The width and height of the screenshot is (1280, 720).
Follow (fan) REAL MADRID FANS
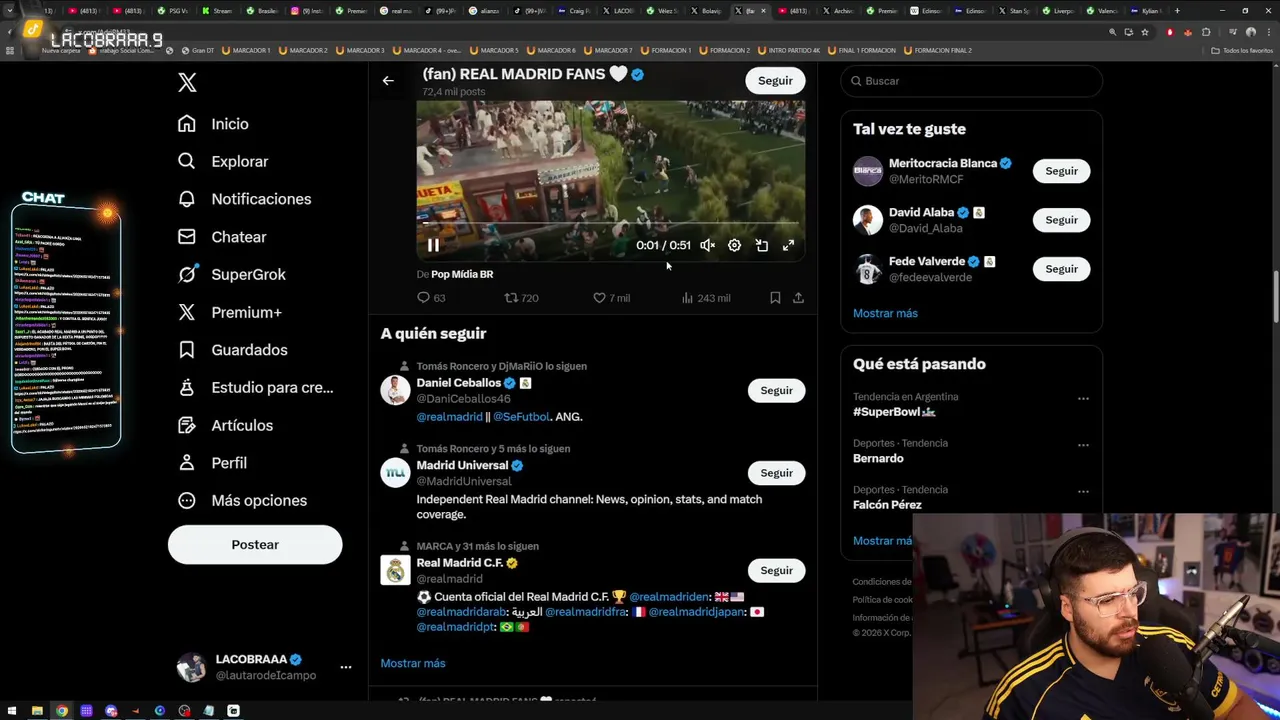775,81
